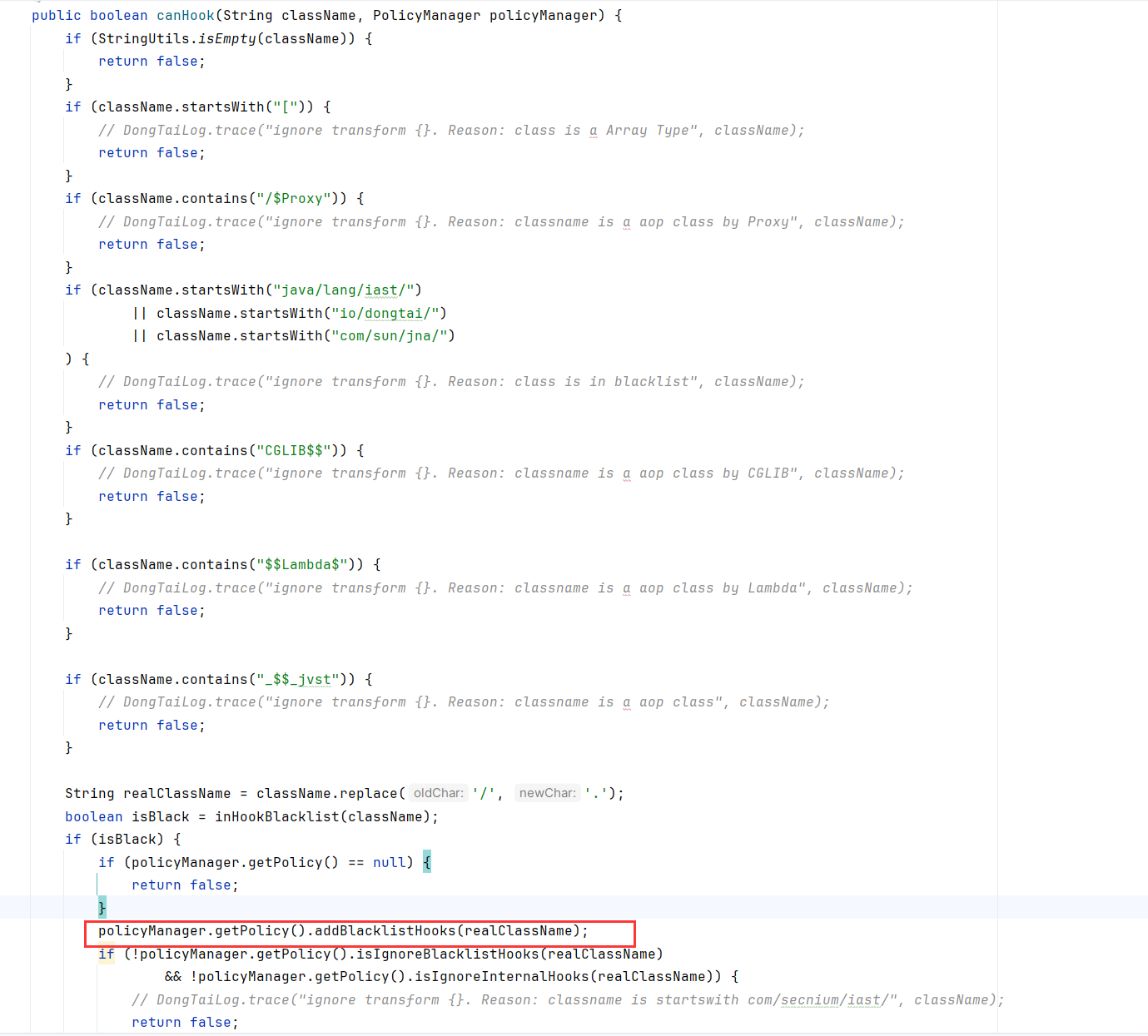Click the realClassName variable declaration
Viewport: 1148px width, 1036px height.
[x=176, y=794]
